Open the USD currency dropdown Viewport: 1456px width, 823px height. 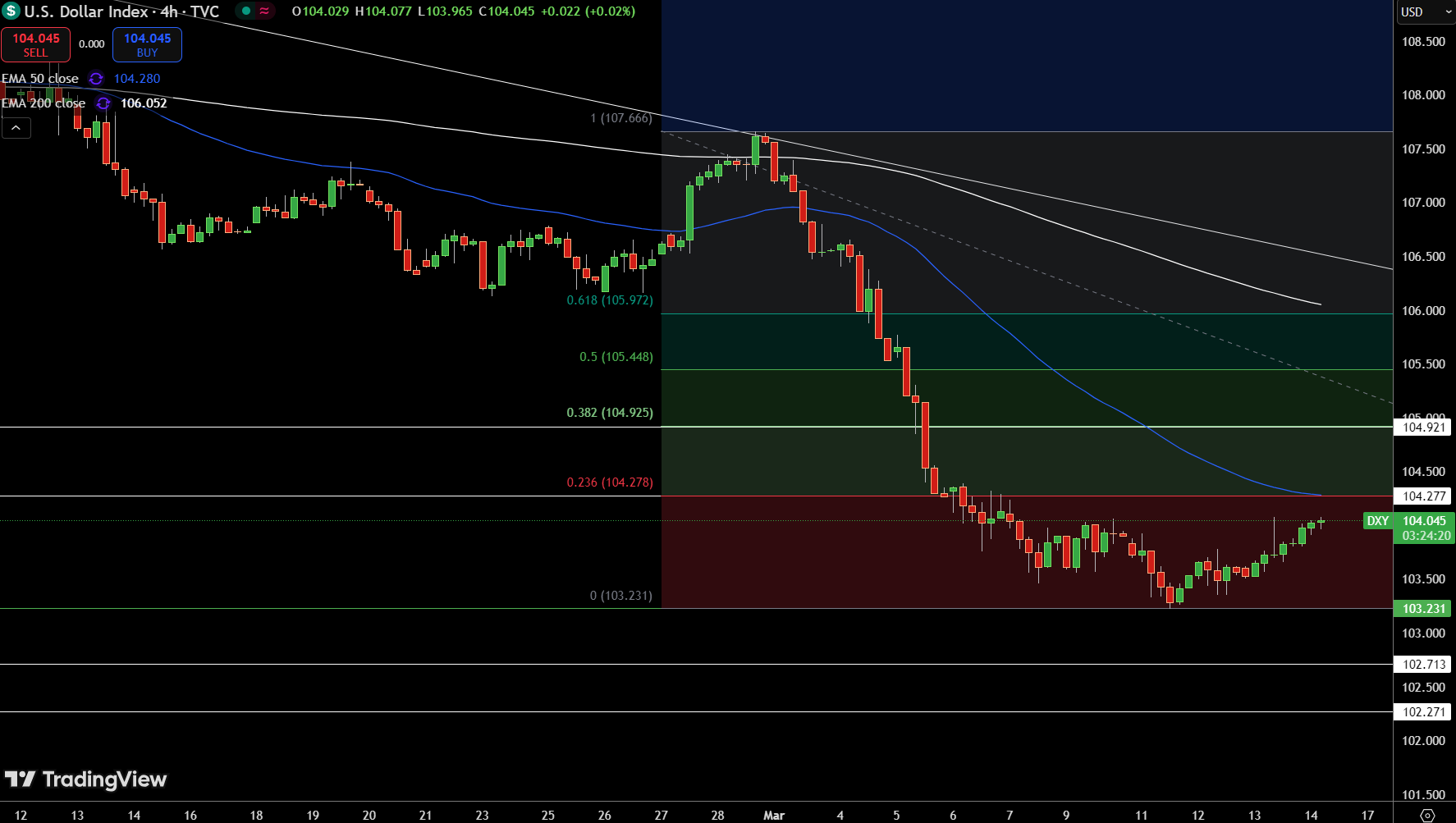click(1425, 11)
